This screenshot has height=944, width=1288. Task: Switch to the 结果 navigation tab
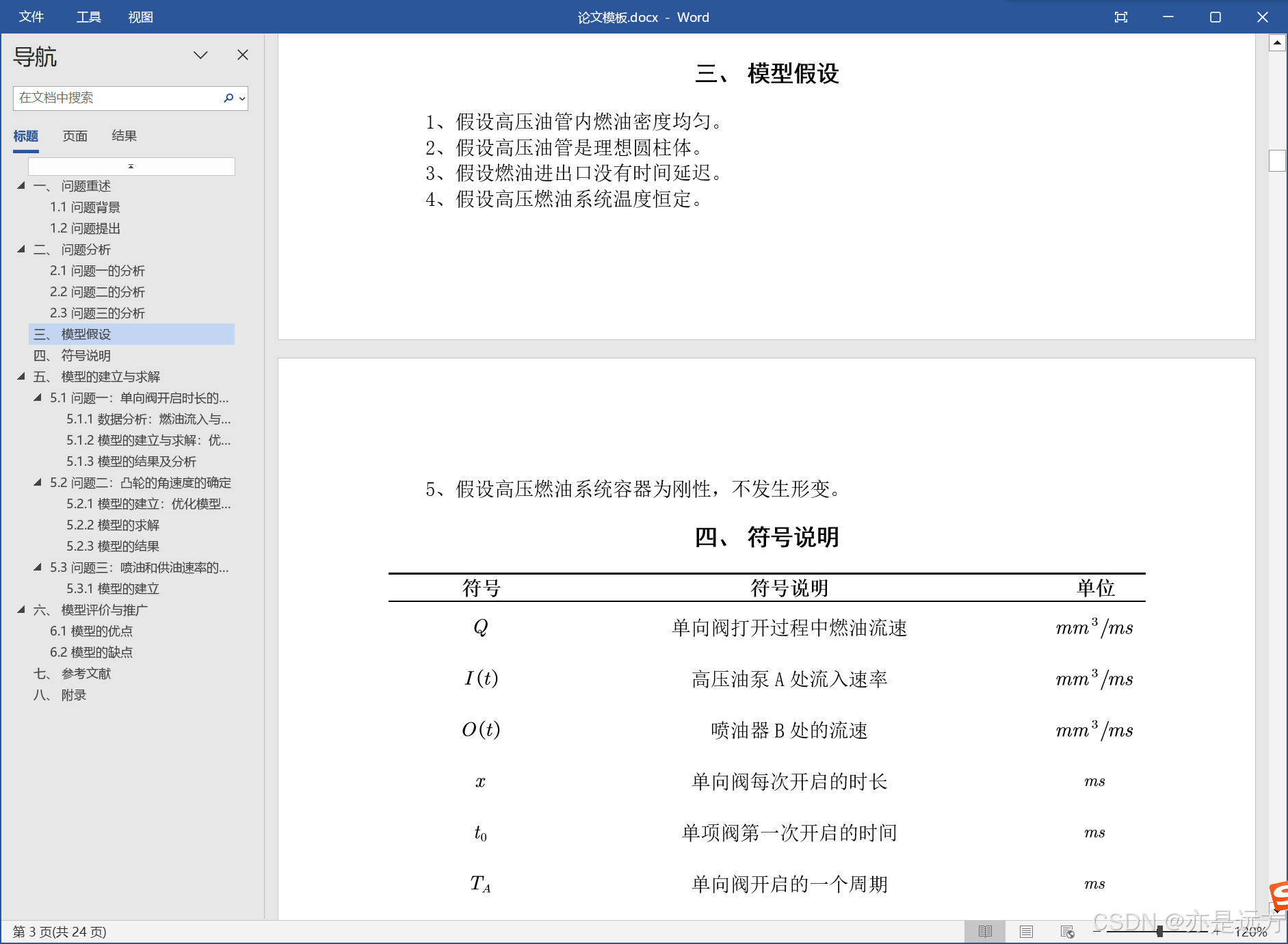pos(124,136)
